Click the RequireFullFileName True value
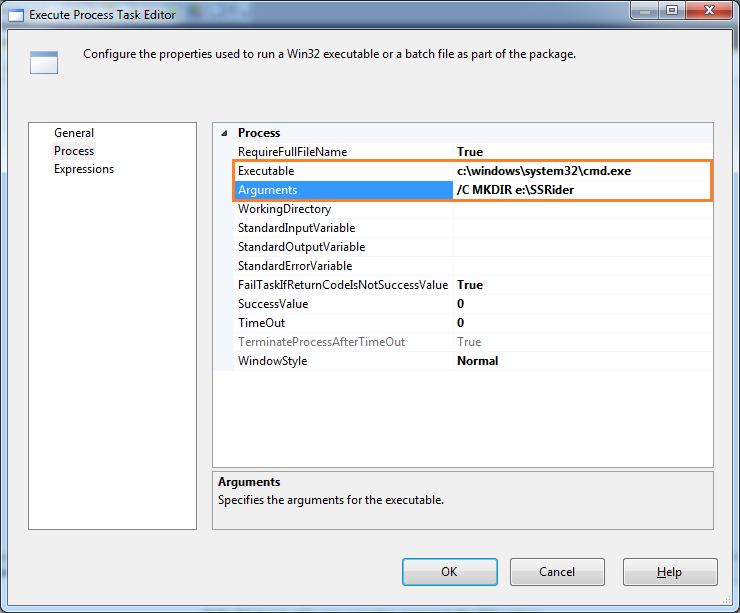Screen dimensions: 740x613 tap(582, 152)
